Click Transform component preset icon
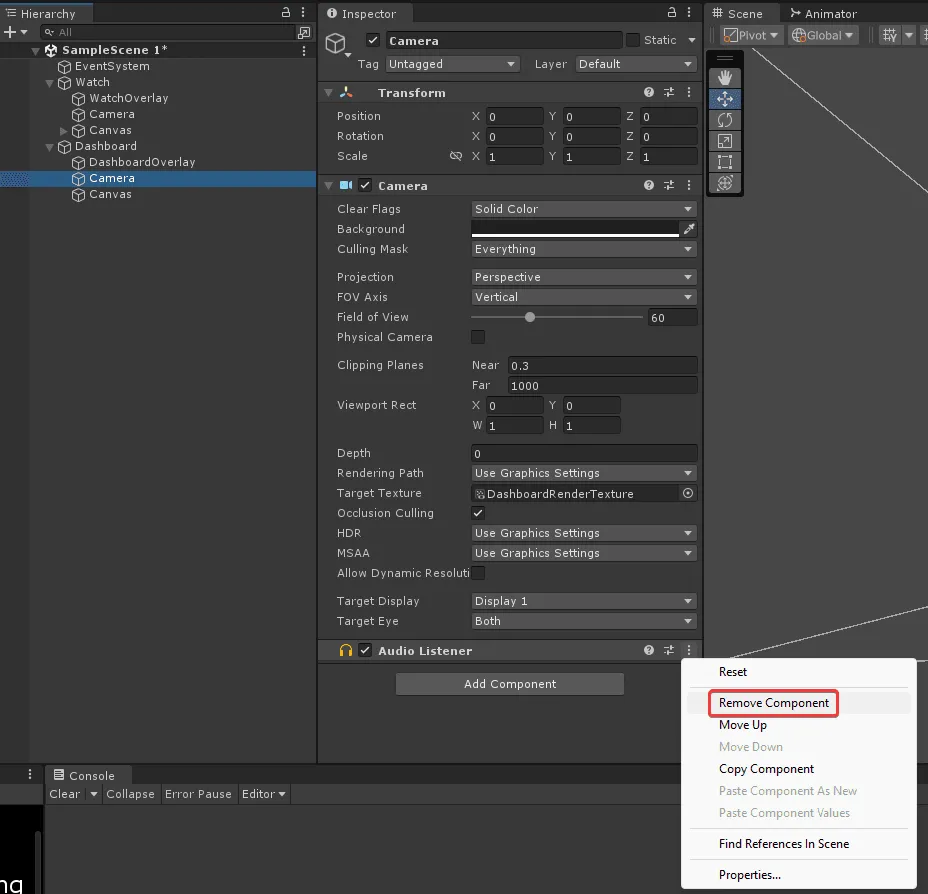This screenshot has height=894, width=928. [x=669, y=92]
